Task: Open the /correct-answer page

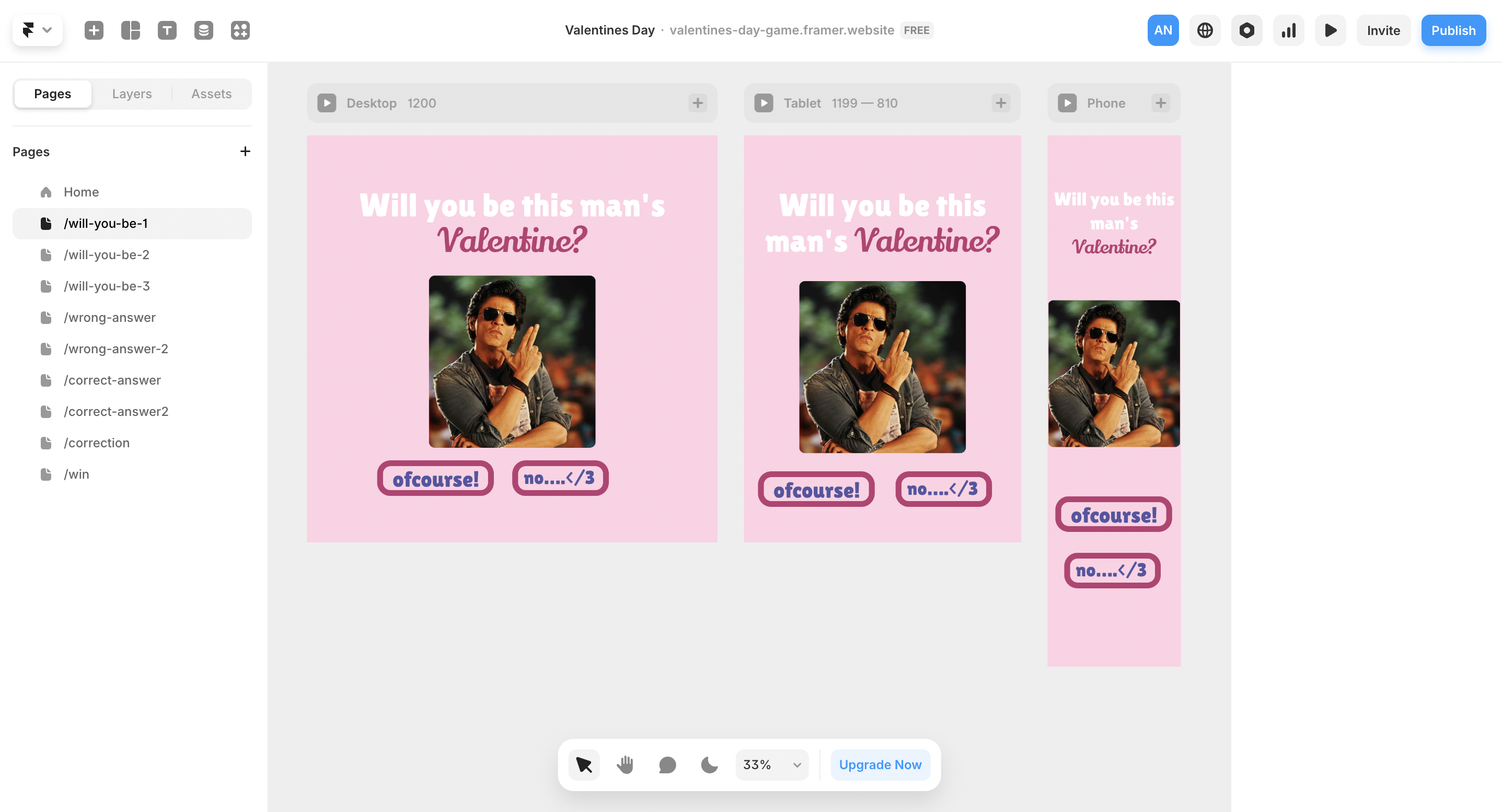Action: 132,380
